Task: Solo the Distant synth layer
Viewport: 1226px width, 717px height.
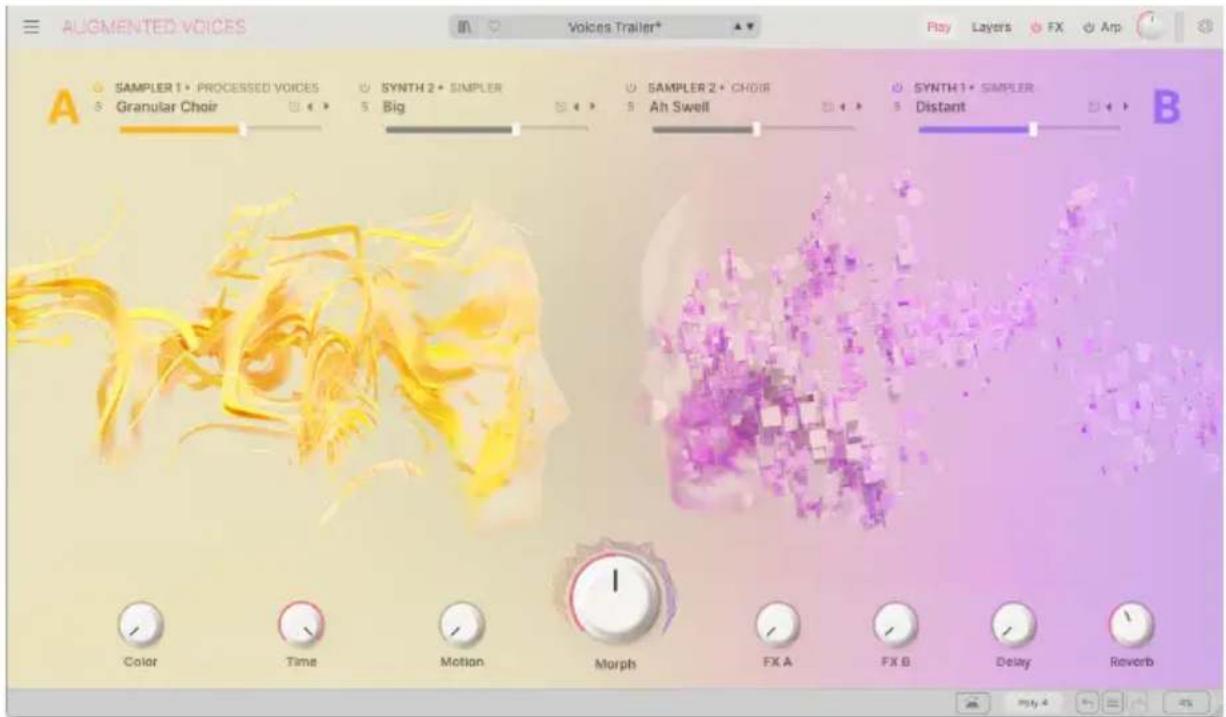Action: click(898, 106)
